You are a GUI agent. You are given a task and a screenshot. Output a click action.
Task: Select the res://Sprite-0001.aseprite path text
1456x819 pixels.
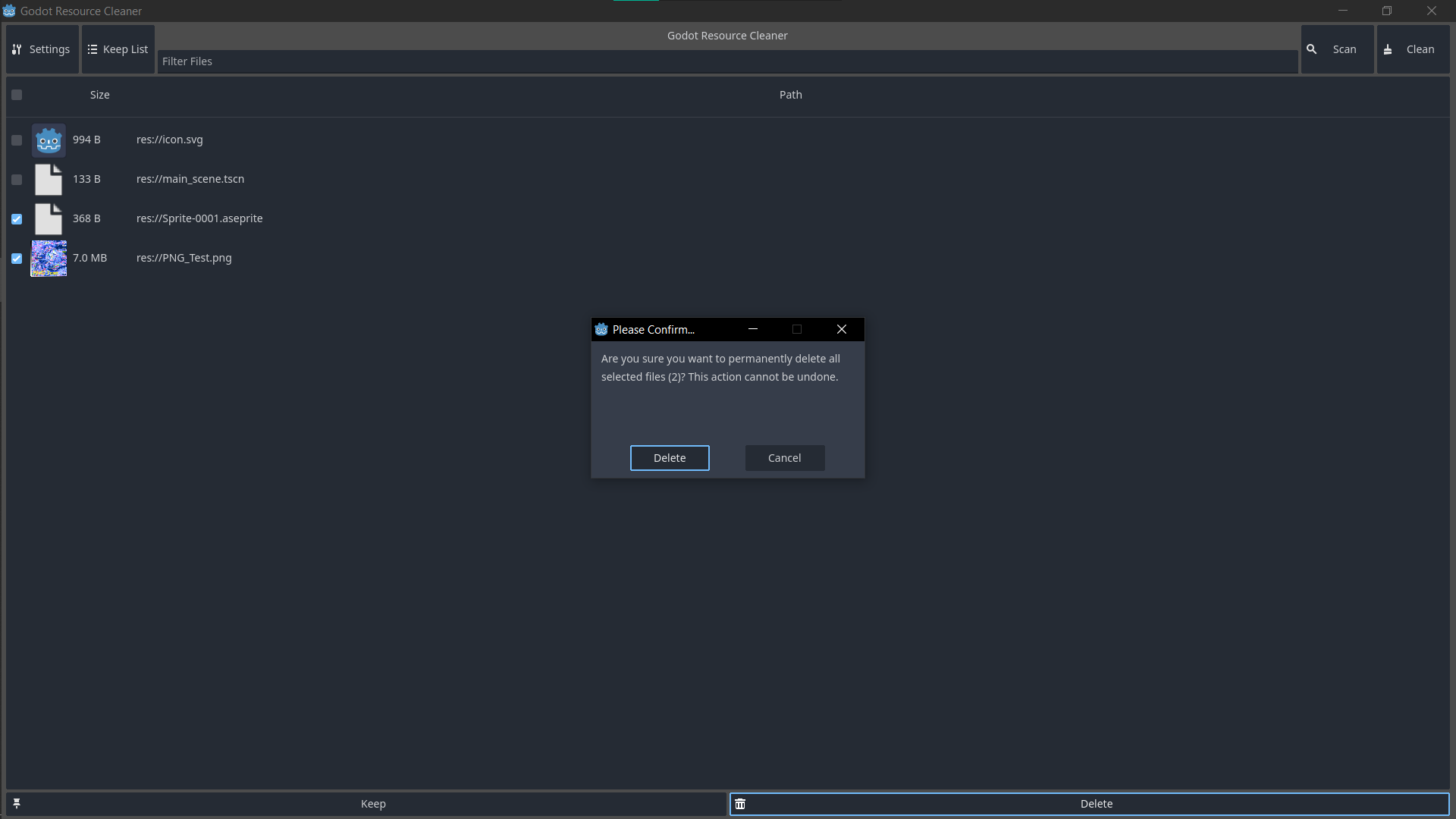[x=199, y=218]
